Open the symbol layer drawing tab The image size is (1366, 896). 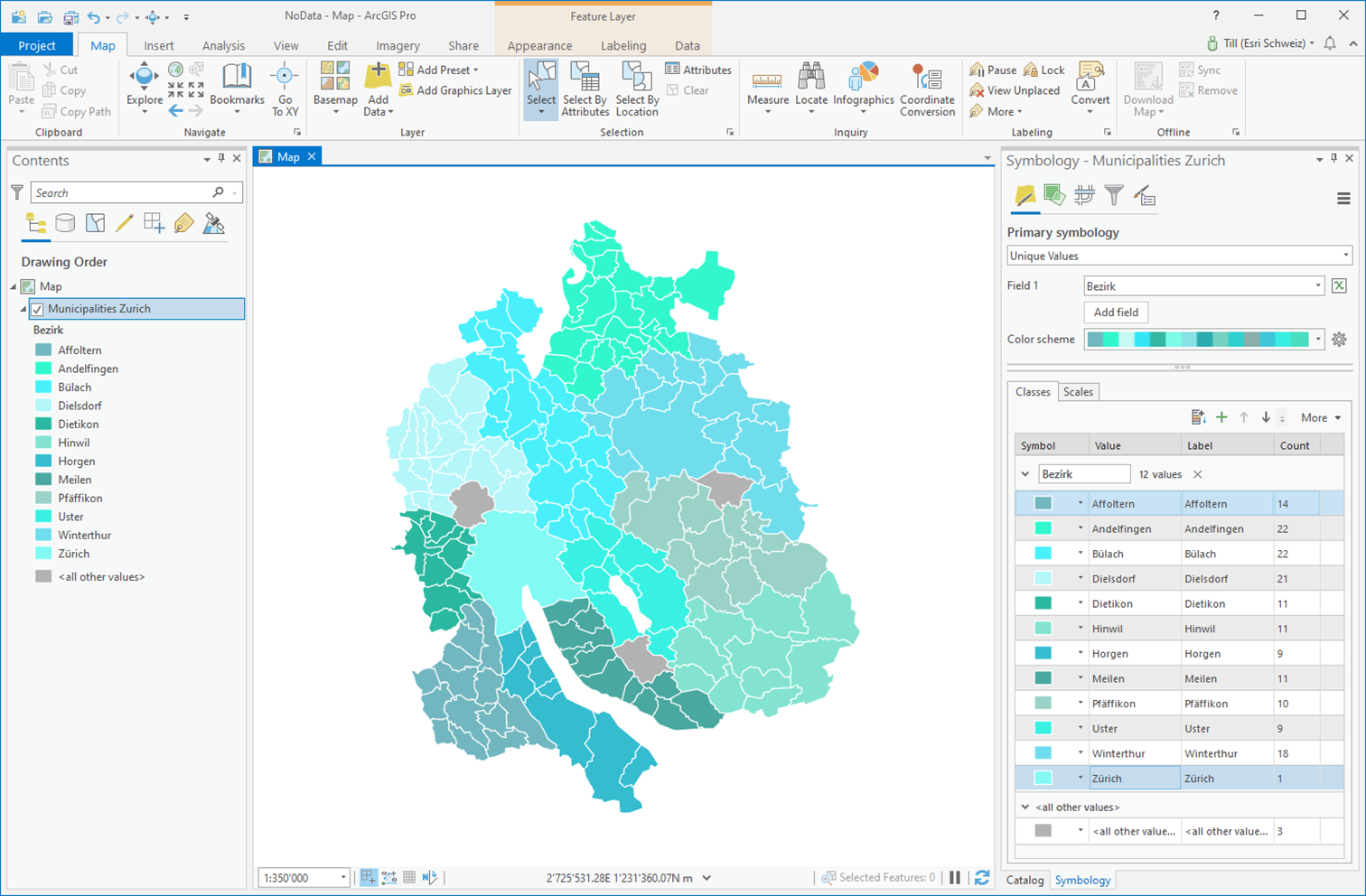pos(1084,195)
